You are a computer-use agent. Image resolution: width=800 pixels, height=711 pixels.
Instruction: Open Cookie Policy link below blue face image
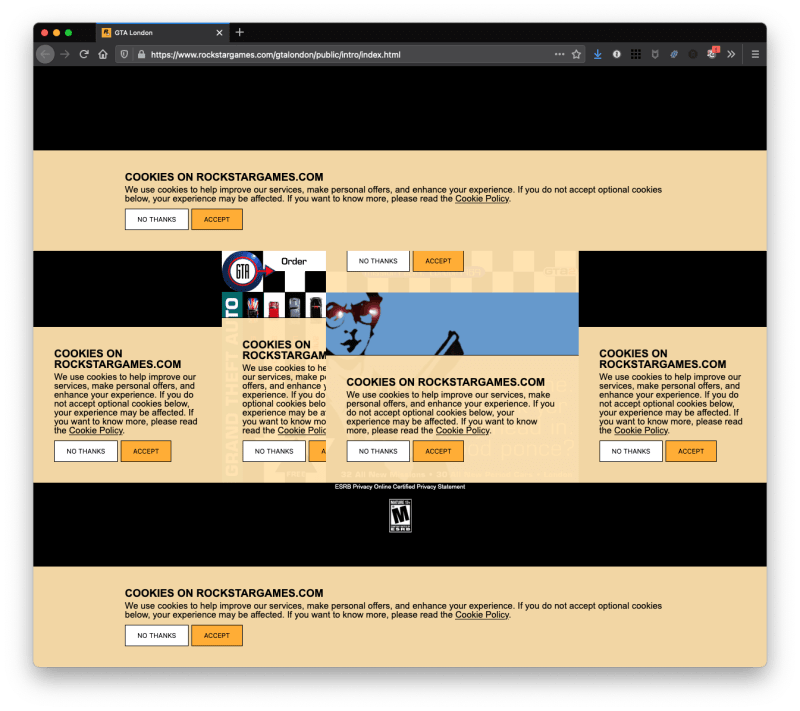tap(463, 430)
